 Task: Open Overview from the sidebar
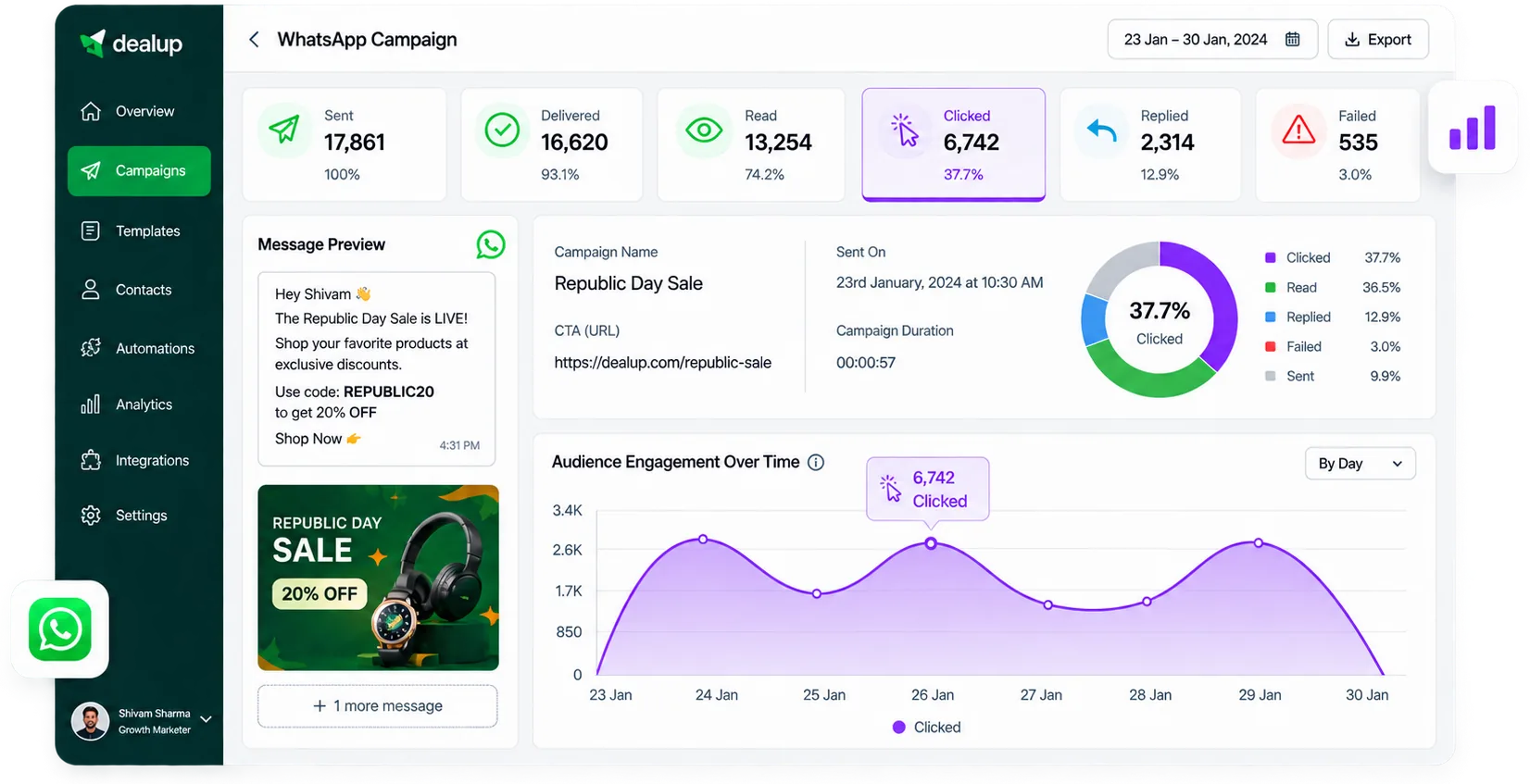[x=139, y=111]
